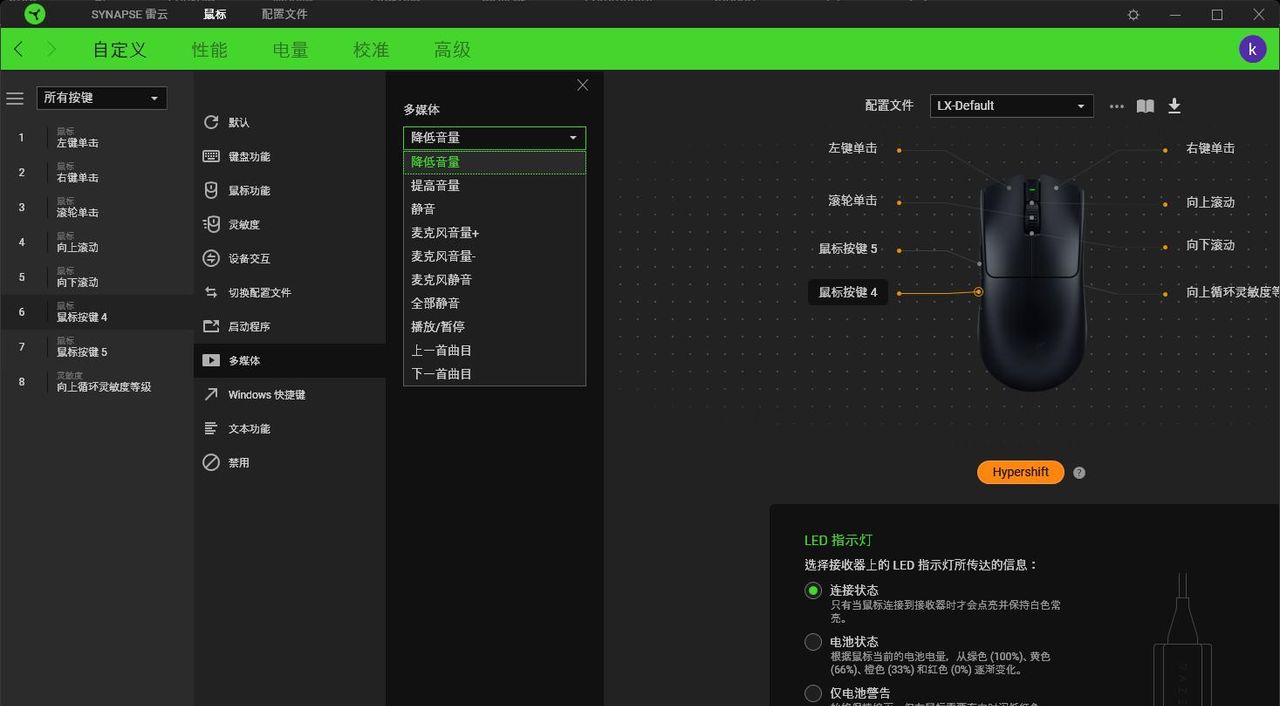Open the profile three-dots options menu
The width and height of the screenshot is (1280, 706).
[1117, 106]
